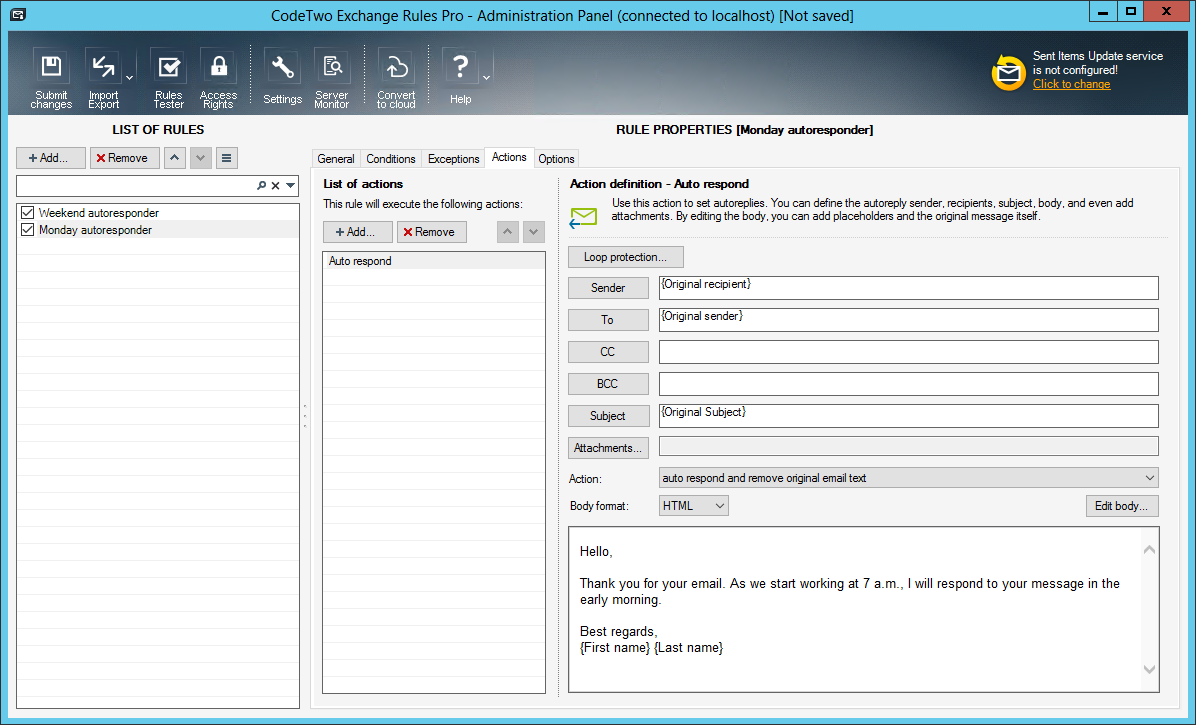Expand the Help dropdown arrow
Image resolution: width=1196 pixels, height=725 pixels.
point(486,78)
